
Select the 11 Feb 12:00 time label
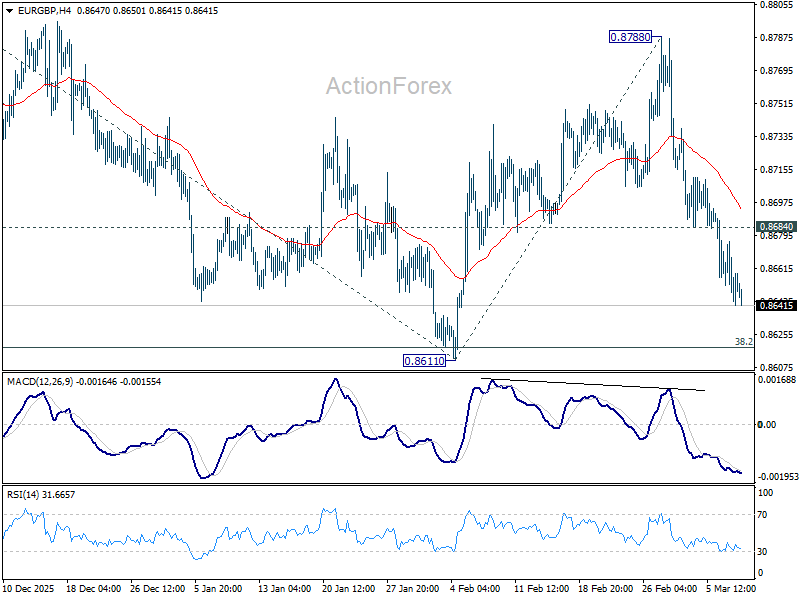point(541,588)
